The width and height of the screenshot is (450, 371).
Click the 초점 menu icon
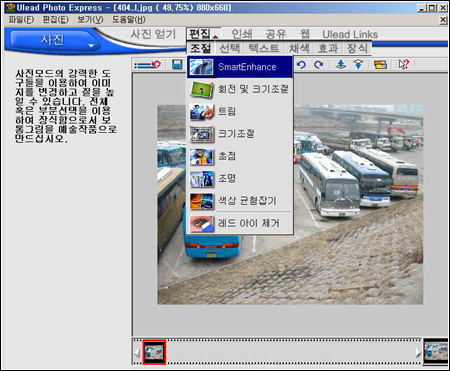click(202, 156)
